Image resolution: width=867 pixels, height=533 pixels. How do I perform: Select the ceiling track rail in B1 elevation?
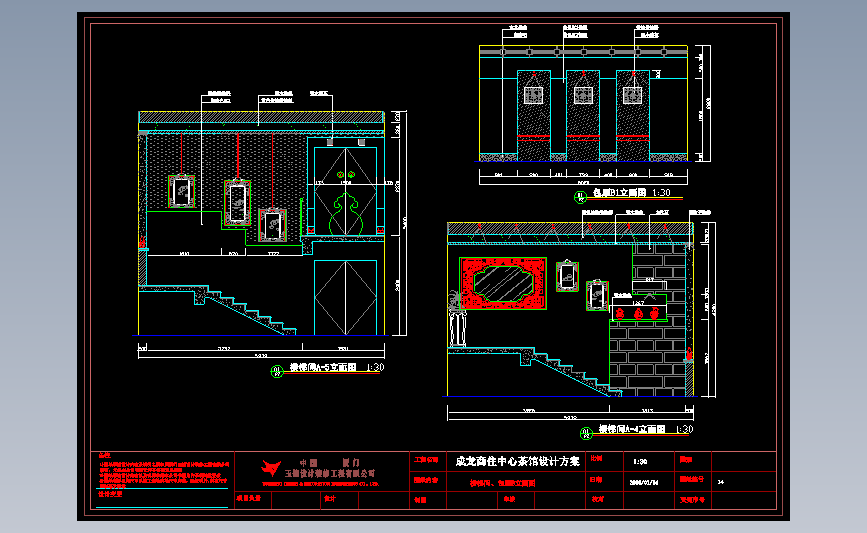(583, 52)
